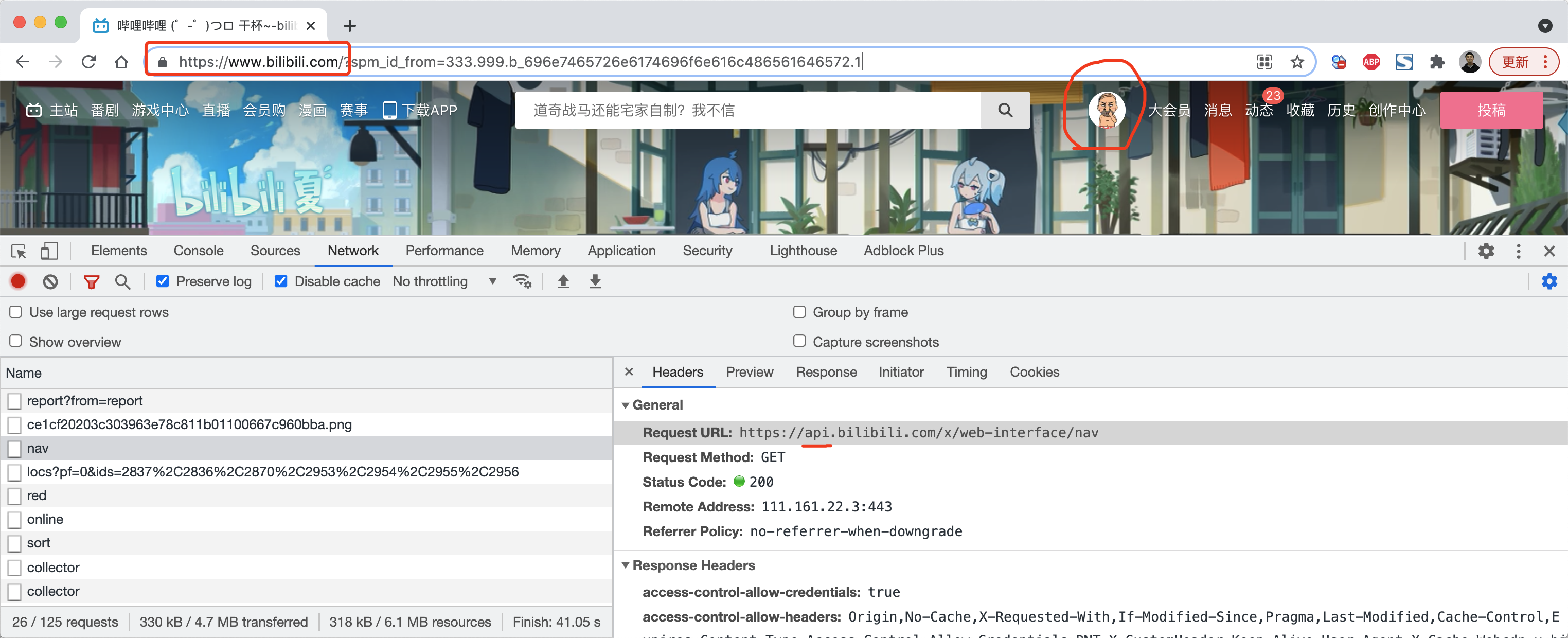The width and height of the screenshot is (1568, 638).
Task: Open the No throttling dropdown
Action: [444, 281]
